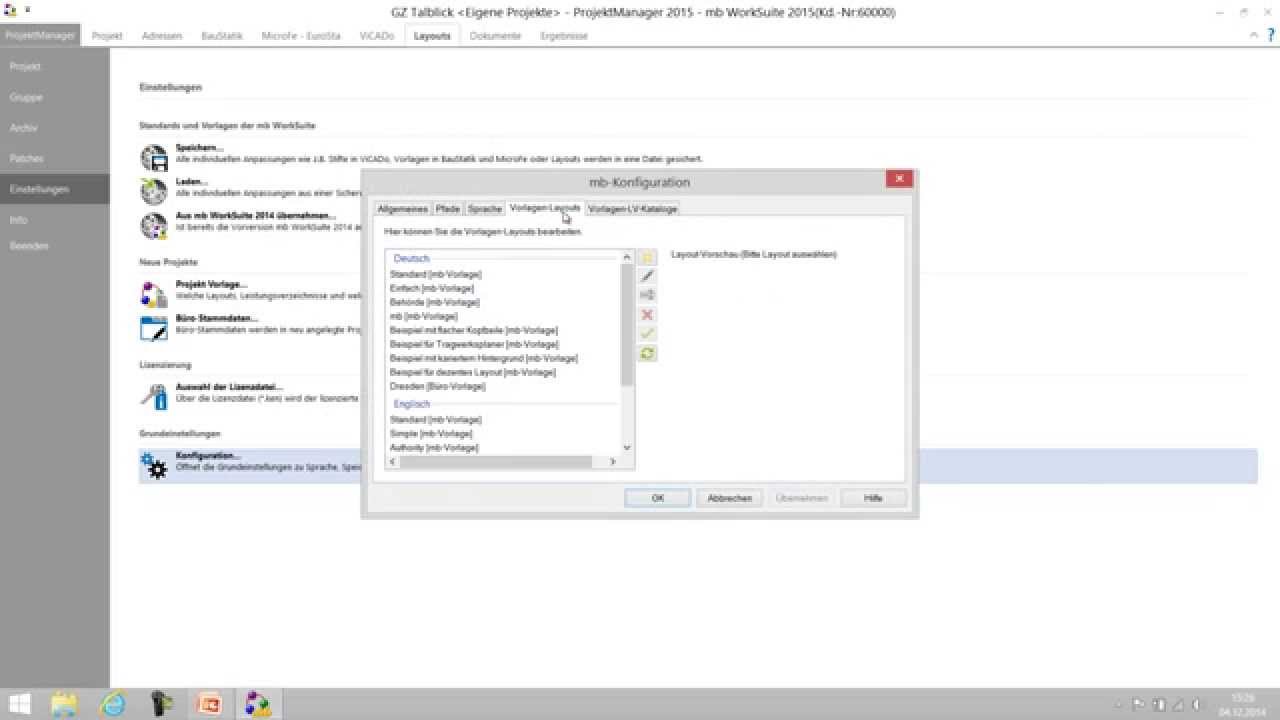This screenshot has width=1280, height=720.
Task: Click horizontal scrollbar left arrow in list
Action: tap(393, 462)
